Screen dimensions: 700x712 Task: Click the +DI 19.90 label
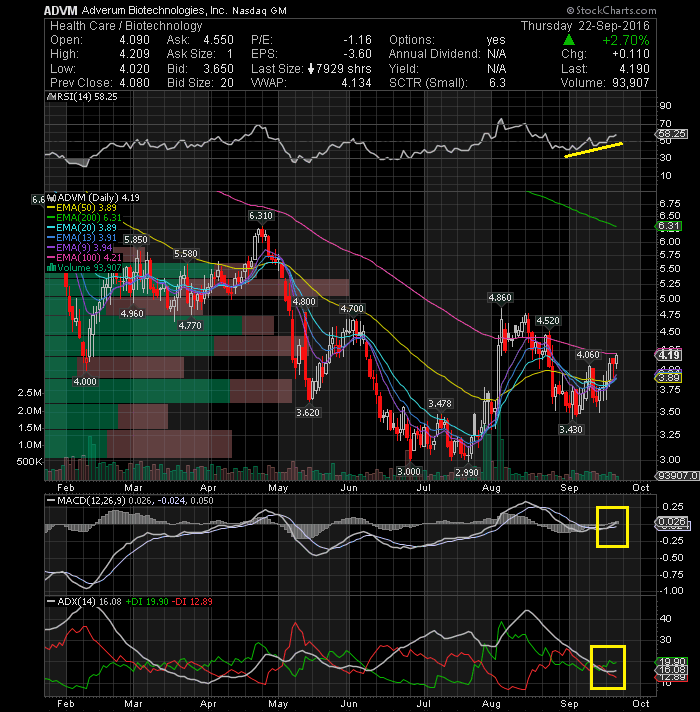click(147, 602)
